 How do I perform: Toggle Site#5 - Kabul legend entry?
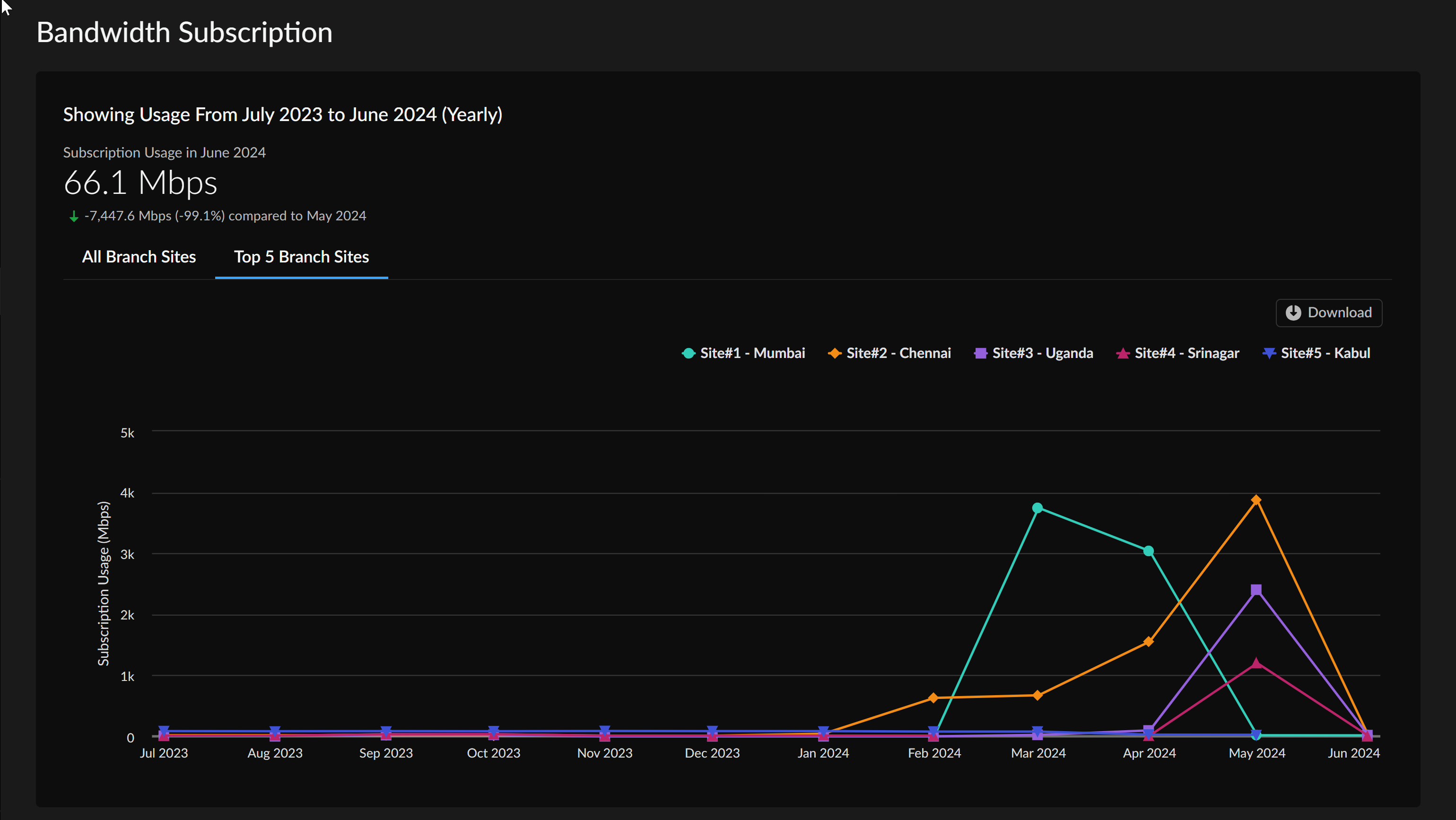pyautogui.click(x=1325, y=353)
